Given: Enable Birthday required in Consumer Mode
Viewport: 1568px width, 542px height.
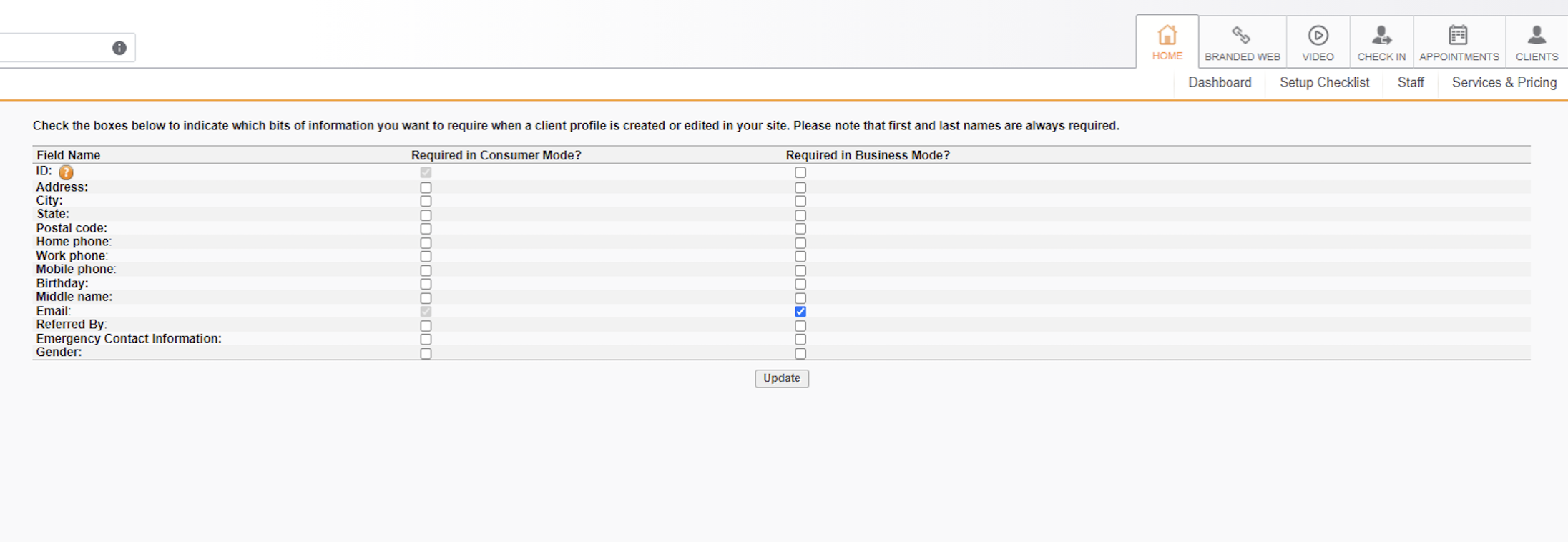Looking at the screenshot, I should (x=426, y=284).
